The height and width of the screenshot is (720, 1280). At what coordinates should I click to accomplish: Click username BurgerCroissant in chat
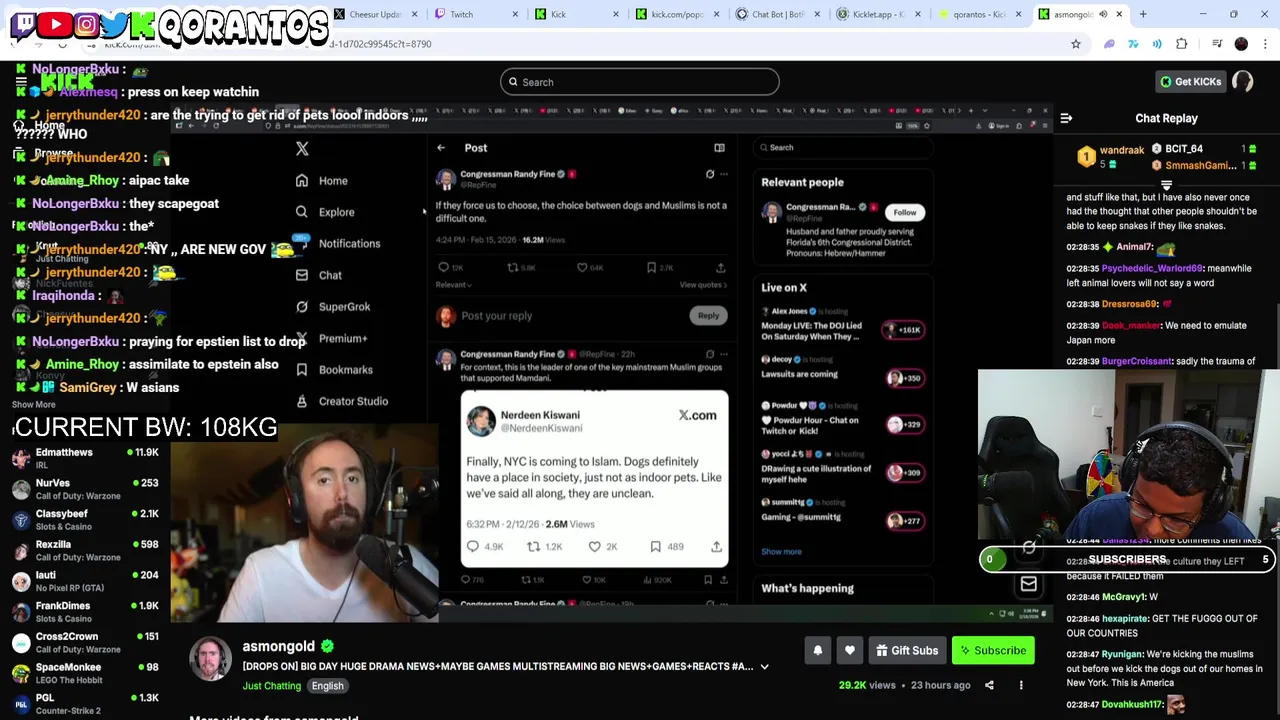(1137, 361)
